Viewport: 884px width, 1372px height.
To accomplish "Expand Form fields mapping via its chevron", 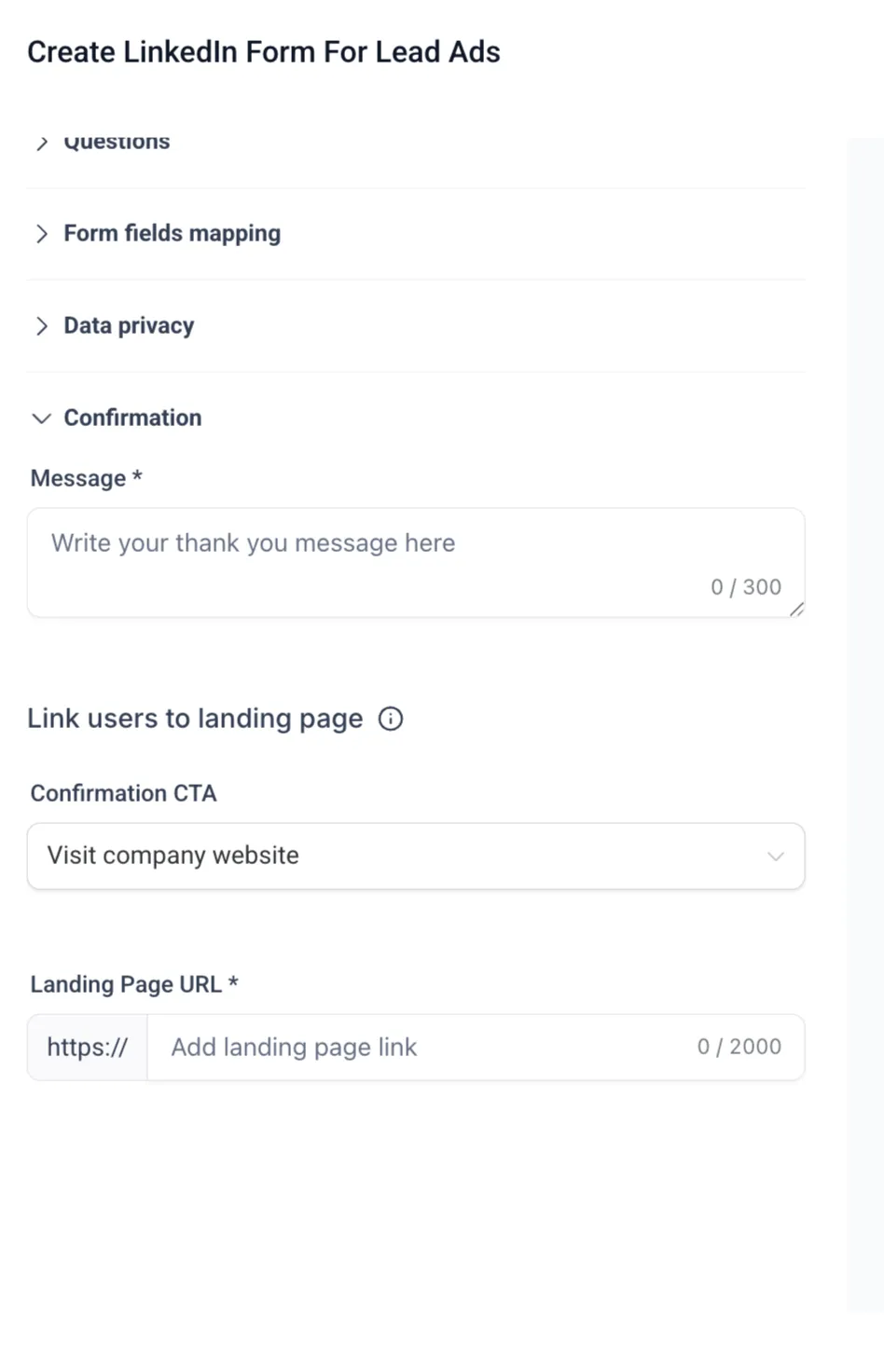I will click(x=42, y=234).
